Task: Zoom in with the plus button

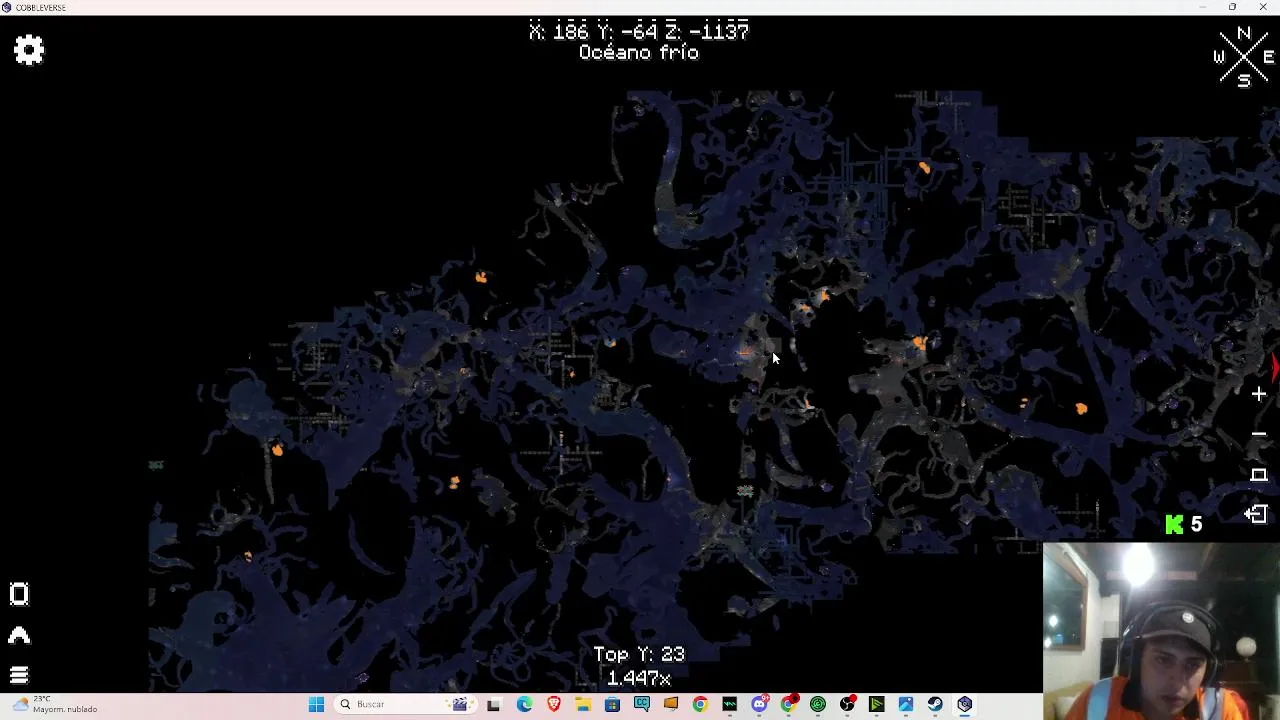Action: 1259,394
